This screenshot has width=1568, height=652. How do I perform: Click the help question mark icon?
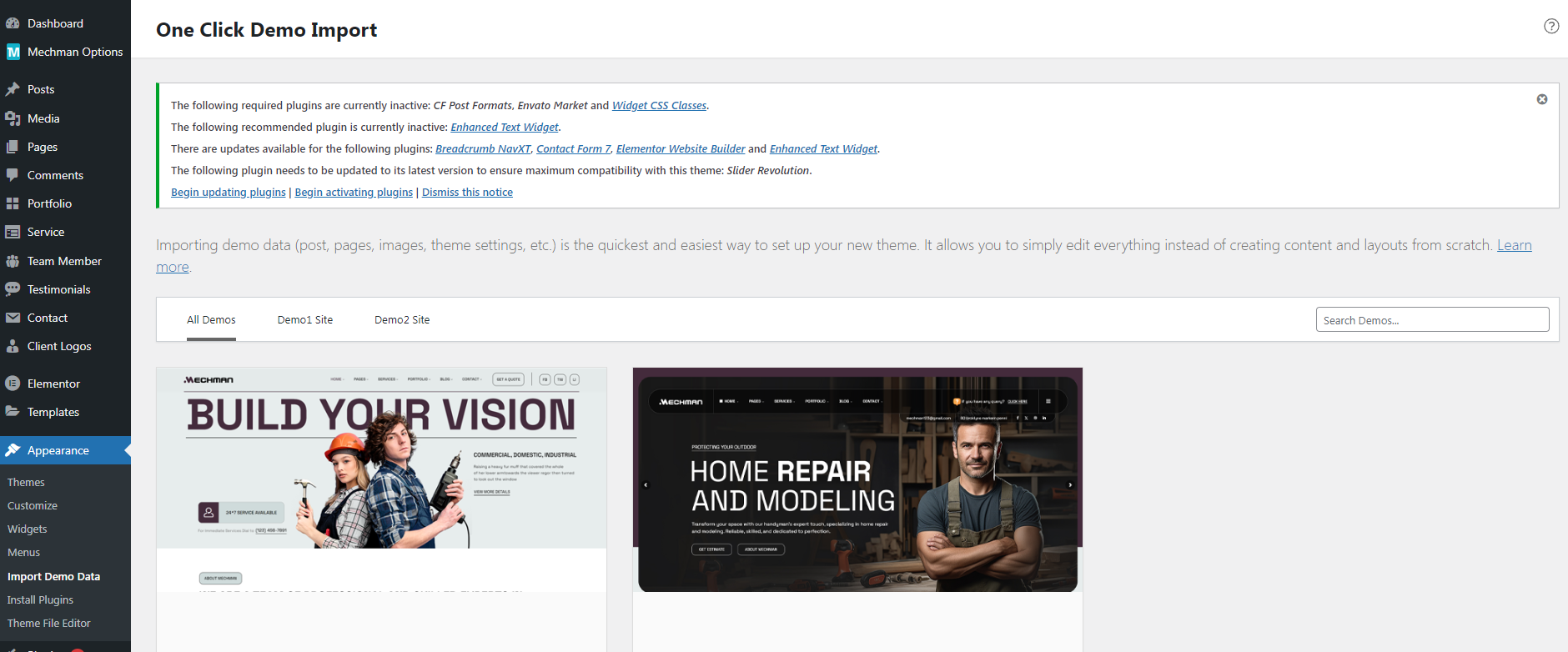(x=1550, y=26)
